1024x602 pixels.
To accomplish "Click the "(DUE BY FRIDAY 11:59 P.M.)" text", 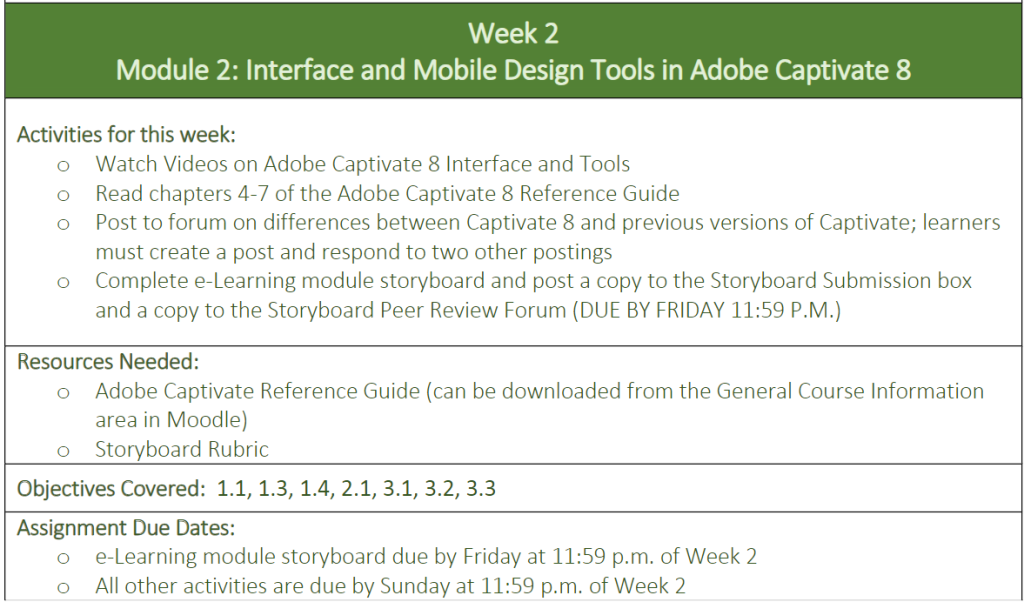I will click(x=705, y=310).
